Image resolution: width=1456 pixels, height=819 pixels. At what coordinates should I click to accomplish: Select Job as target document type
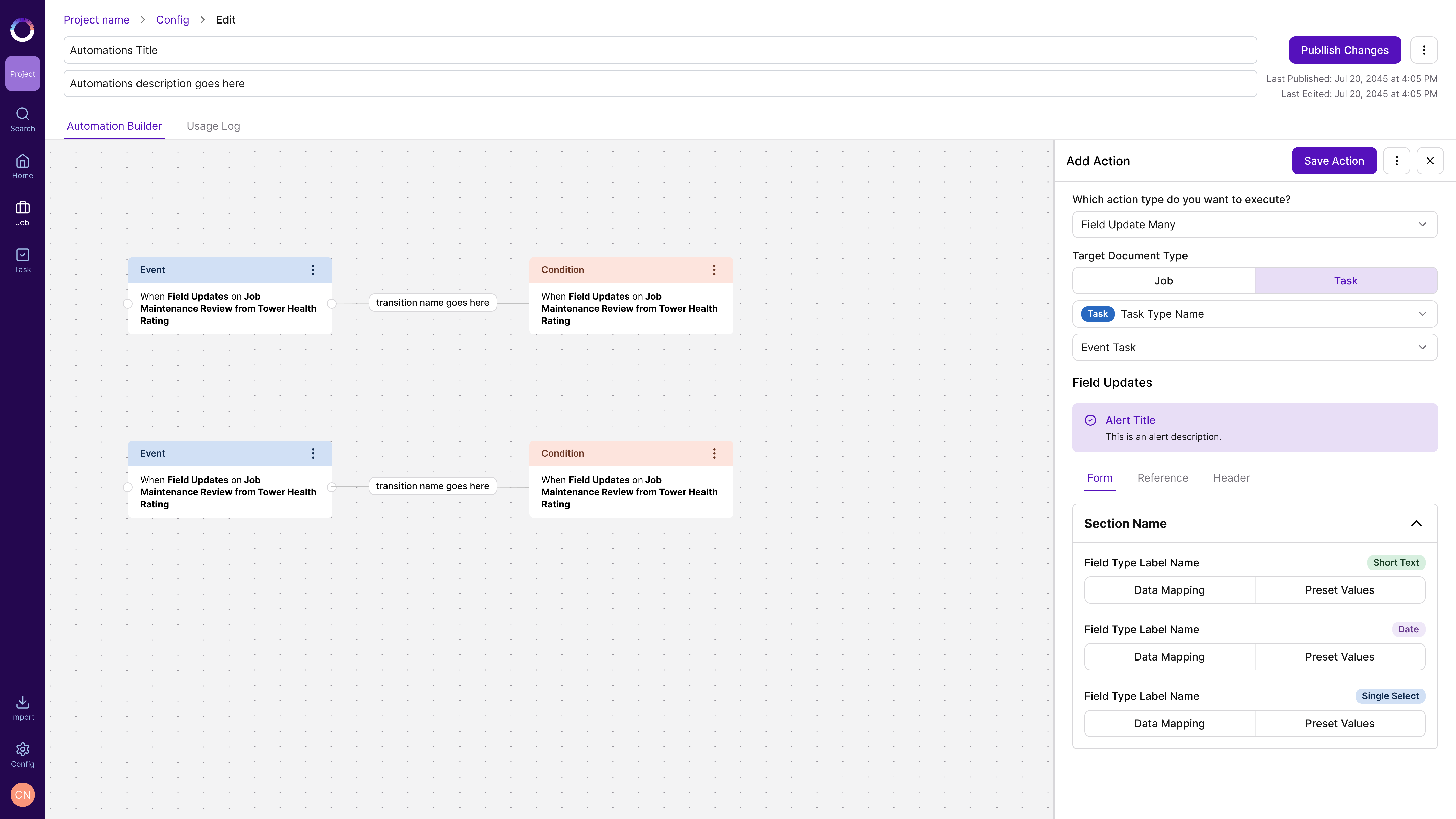coord(1163,281)
